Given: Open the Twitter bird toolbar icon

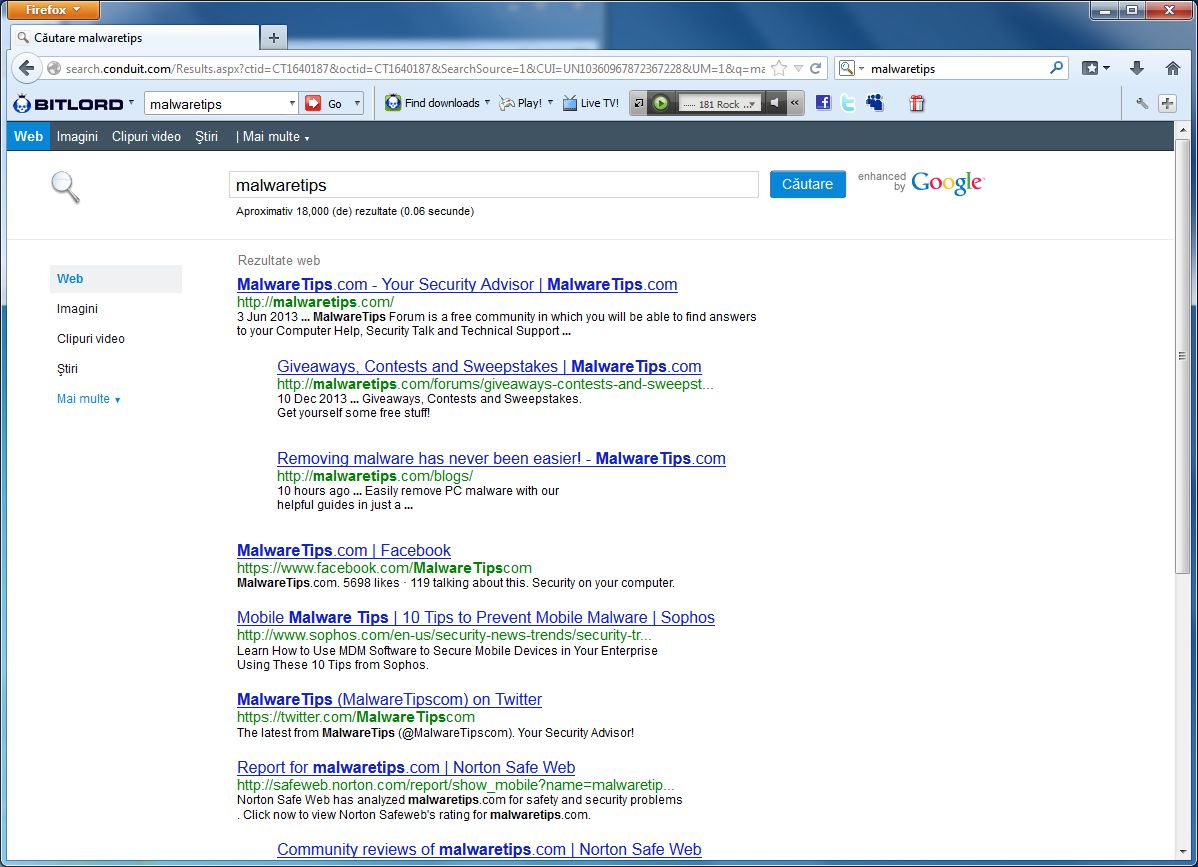Looking at the screenshot, I should click(848, 103).
